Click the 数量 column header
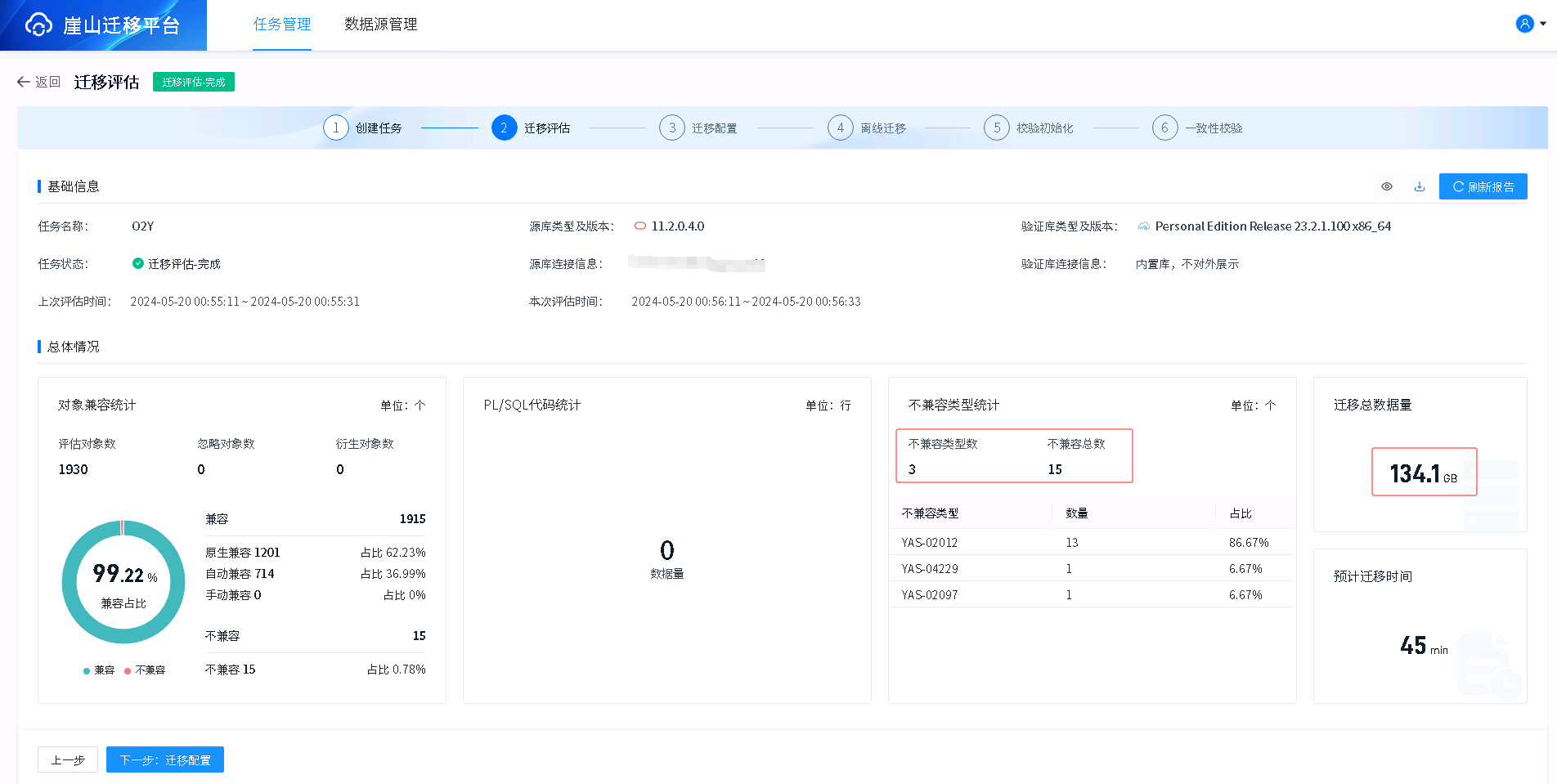The image size is (1557, 784). [x=1077, y=513]
